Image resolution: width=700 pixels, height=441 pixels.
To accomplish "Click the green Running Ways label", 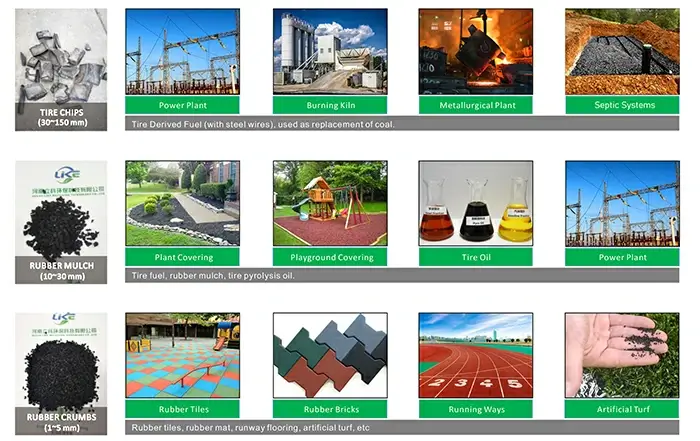I will coord(476,409).
